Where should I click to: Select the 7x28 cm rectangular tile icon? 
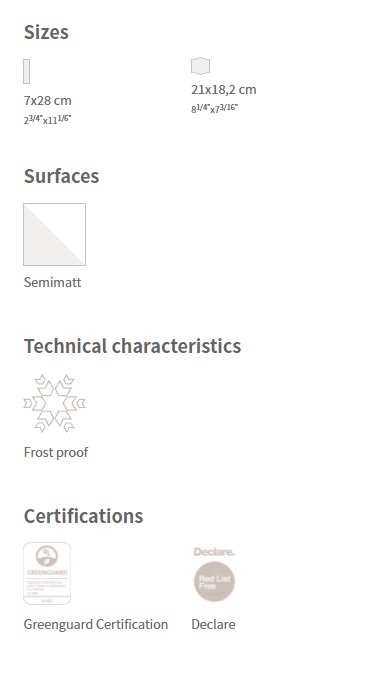26,71
